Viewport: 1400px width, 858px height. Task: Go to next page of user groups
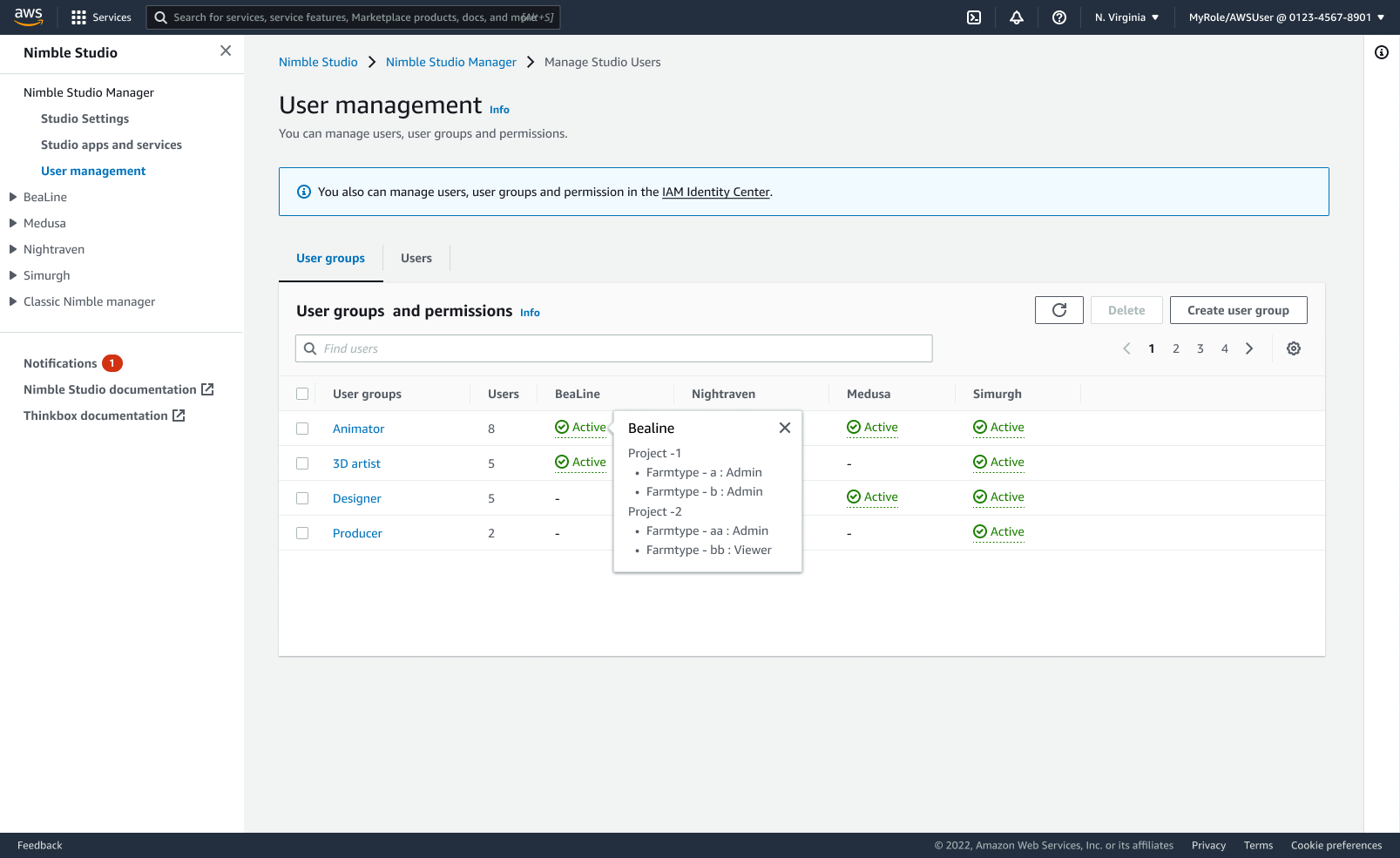pos(1249,348)
